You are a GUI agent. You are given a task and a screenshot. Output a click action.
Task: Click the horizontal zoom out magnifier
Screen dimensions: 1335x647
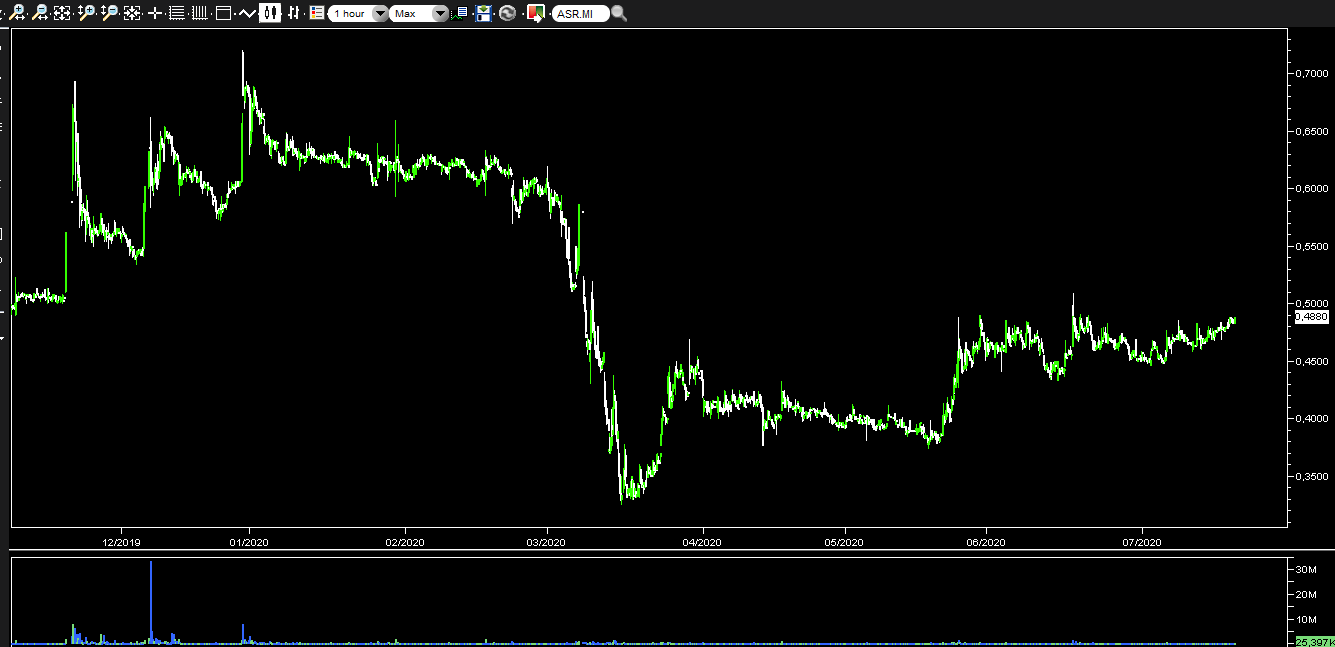pyautogui.click(x=40, y=13)
